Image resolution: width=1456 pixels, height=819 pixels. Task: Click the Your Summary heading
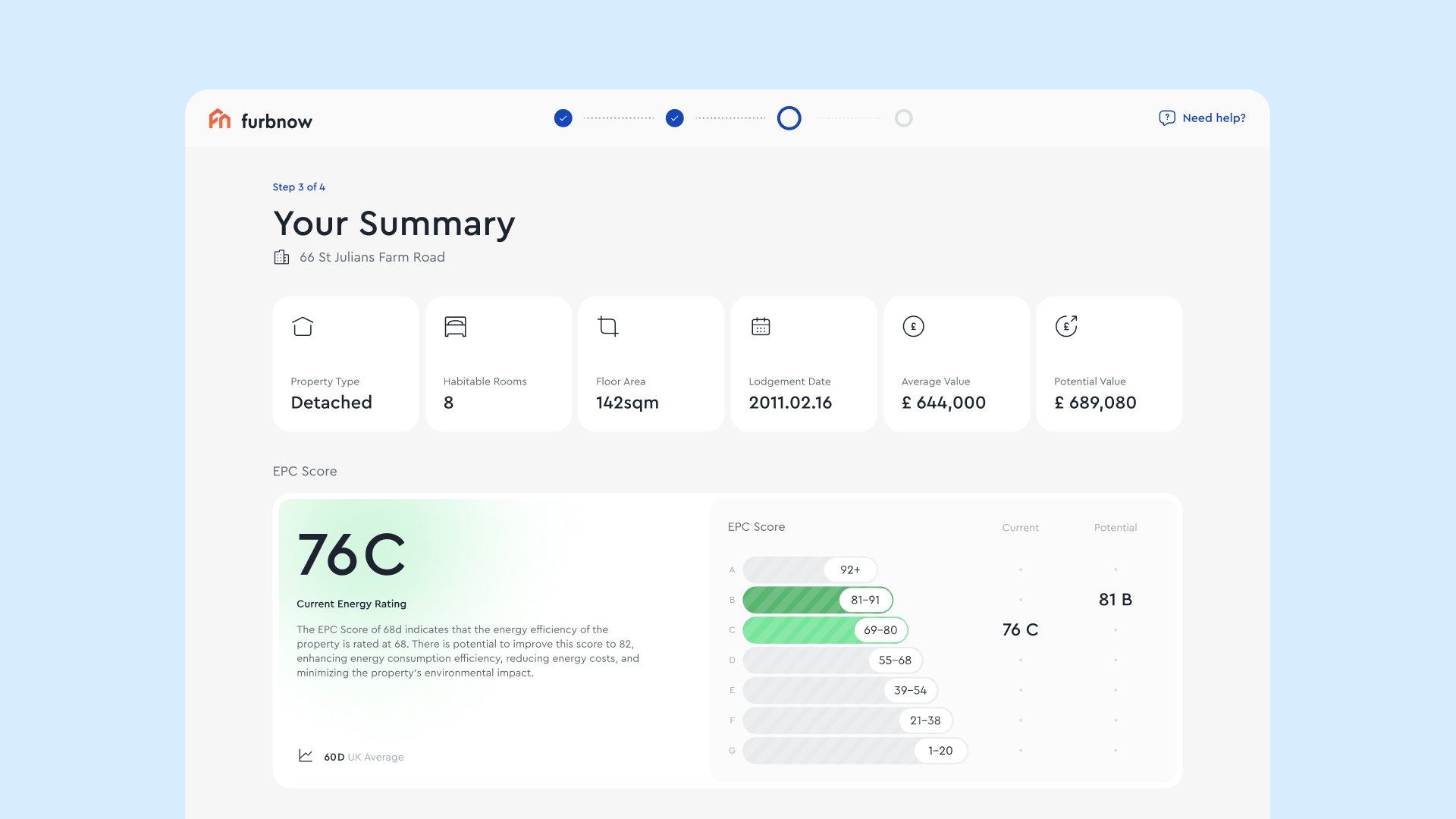click(x=394, y=224)
